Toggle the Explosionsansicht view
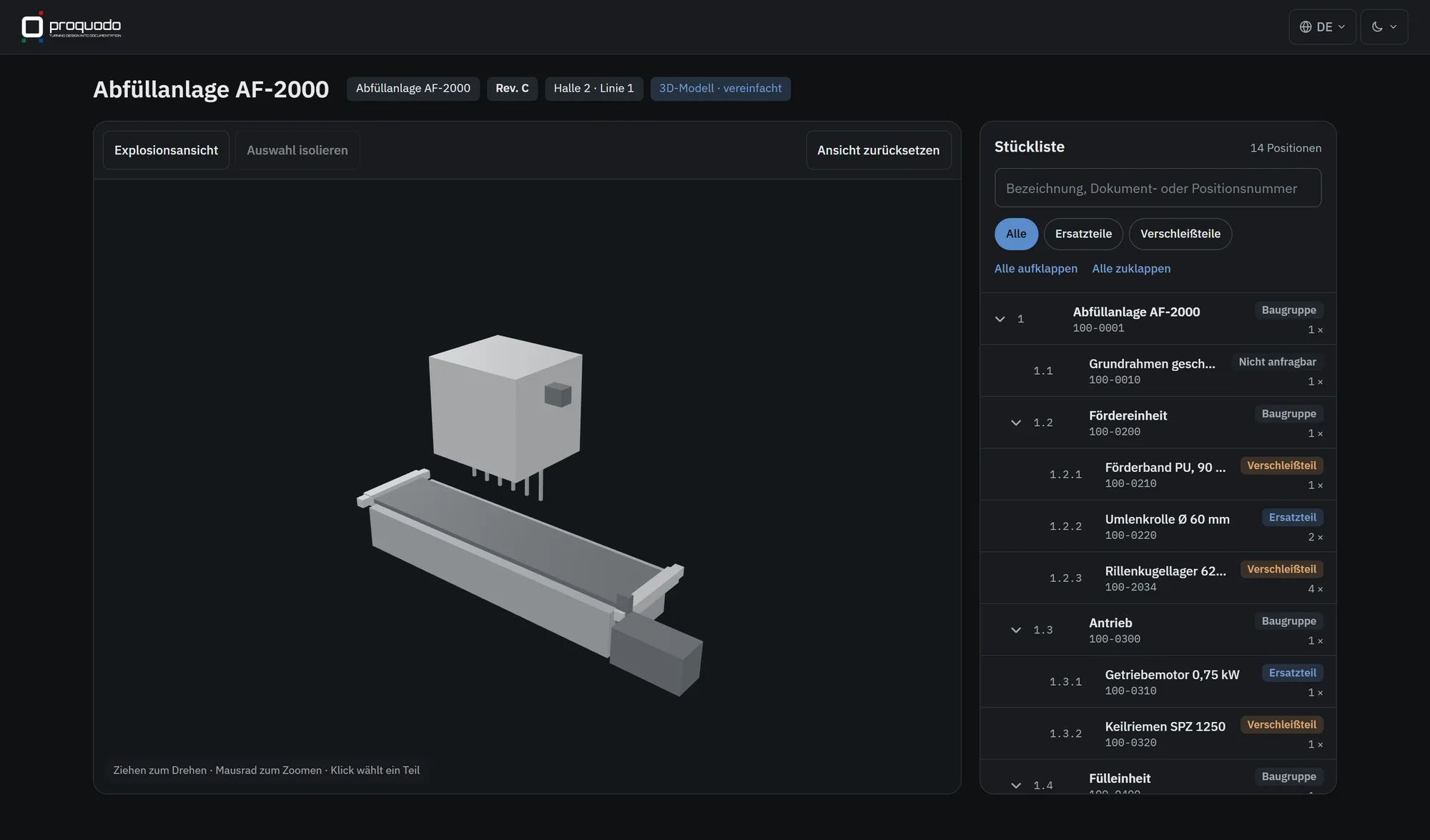The width and height of the screenshot is (1430, 840). coord(166,150)
